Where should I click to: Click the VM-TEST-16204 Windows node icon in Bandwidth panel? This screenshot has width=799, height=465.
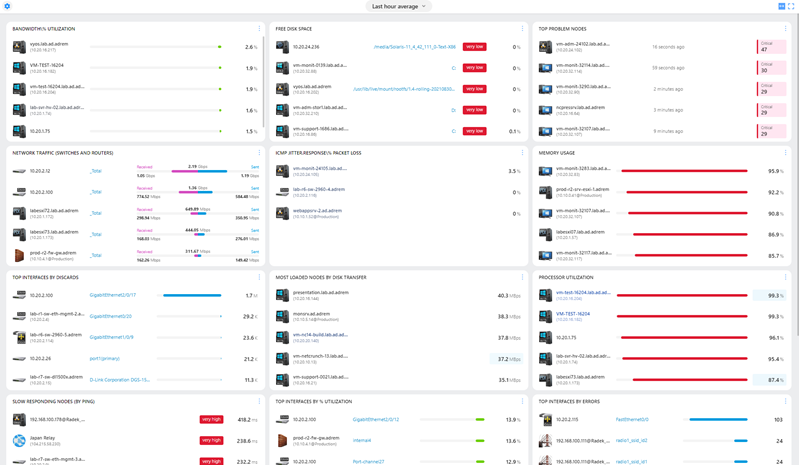[x=19, y=68]
